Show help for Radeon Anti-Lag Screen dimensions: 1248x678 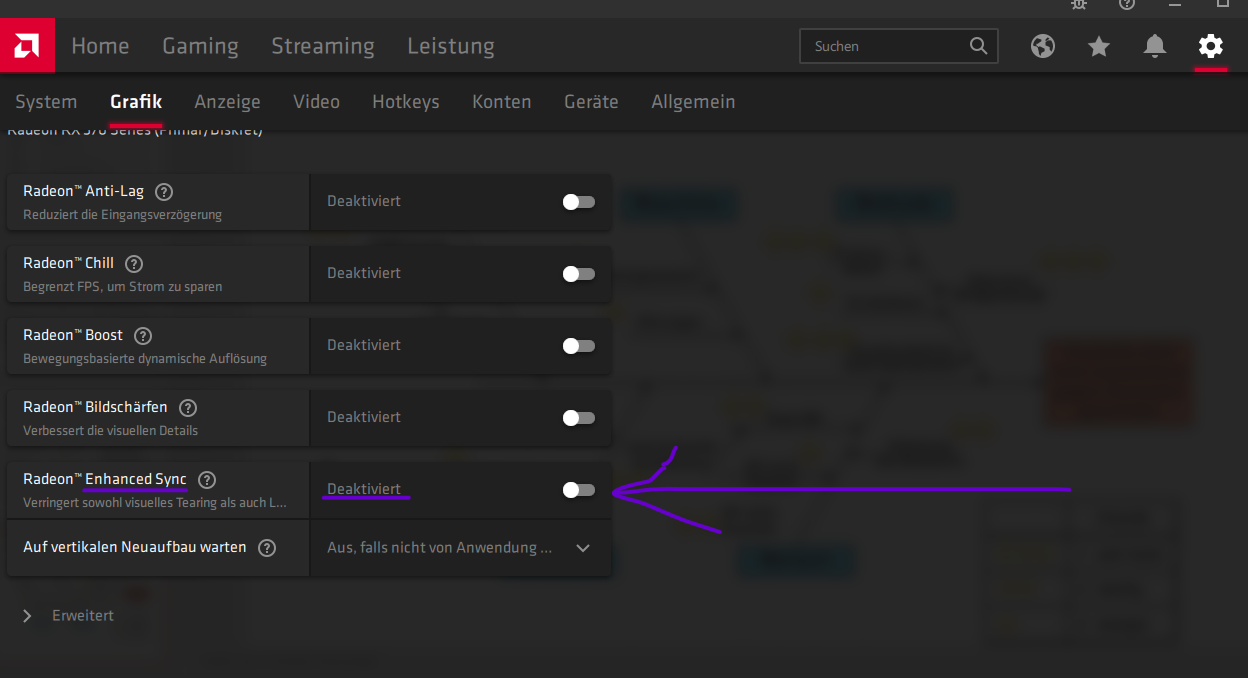click(164, 191)
